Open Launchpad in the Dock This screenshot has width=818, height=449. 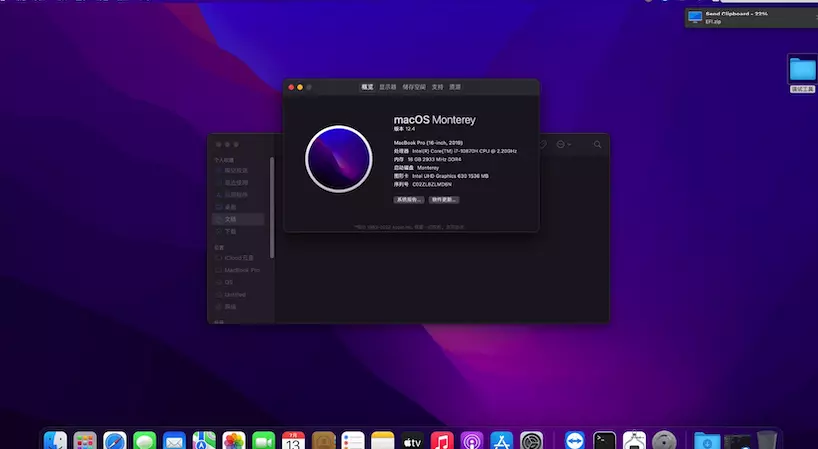[85, 441]
